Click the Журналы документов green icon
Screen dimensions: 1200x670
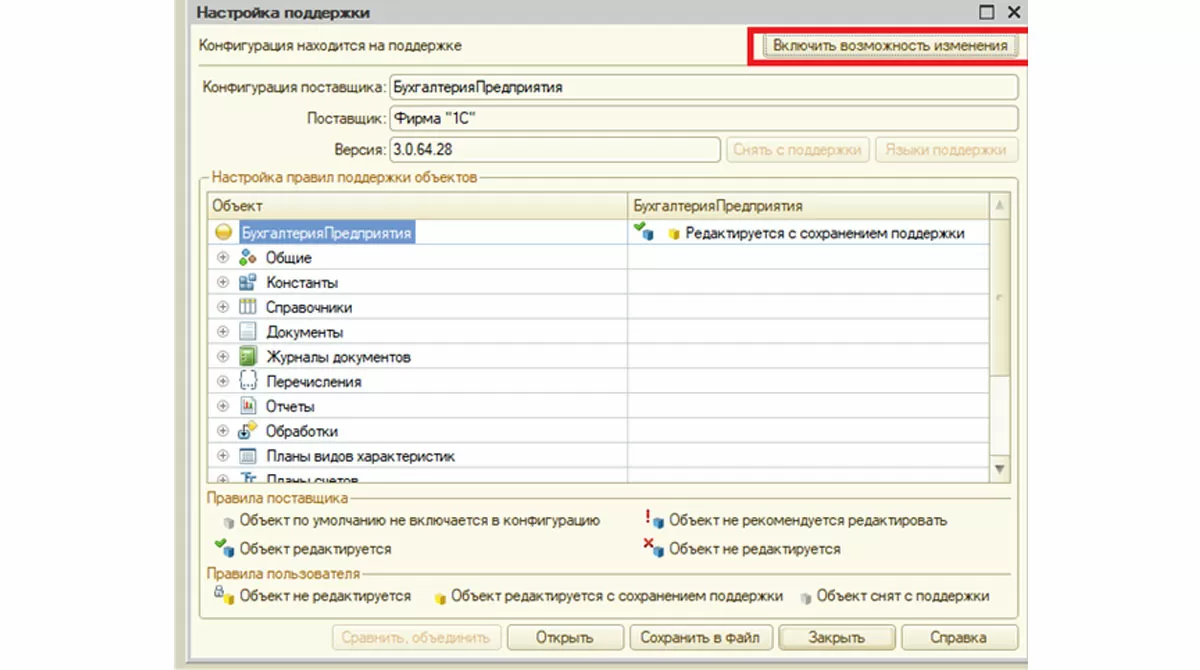coord(248,357)
